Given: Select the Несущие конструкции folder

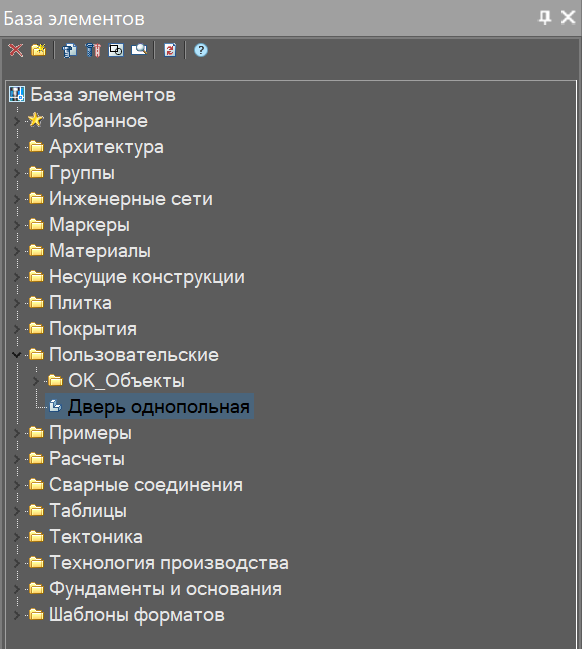Looking at the screenshot, I should pos(147,277).
